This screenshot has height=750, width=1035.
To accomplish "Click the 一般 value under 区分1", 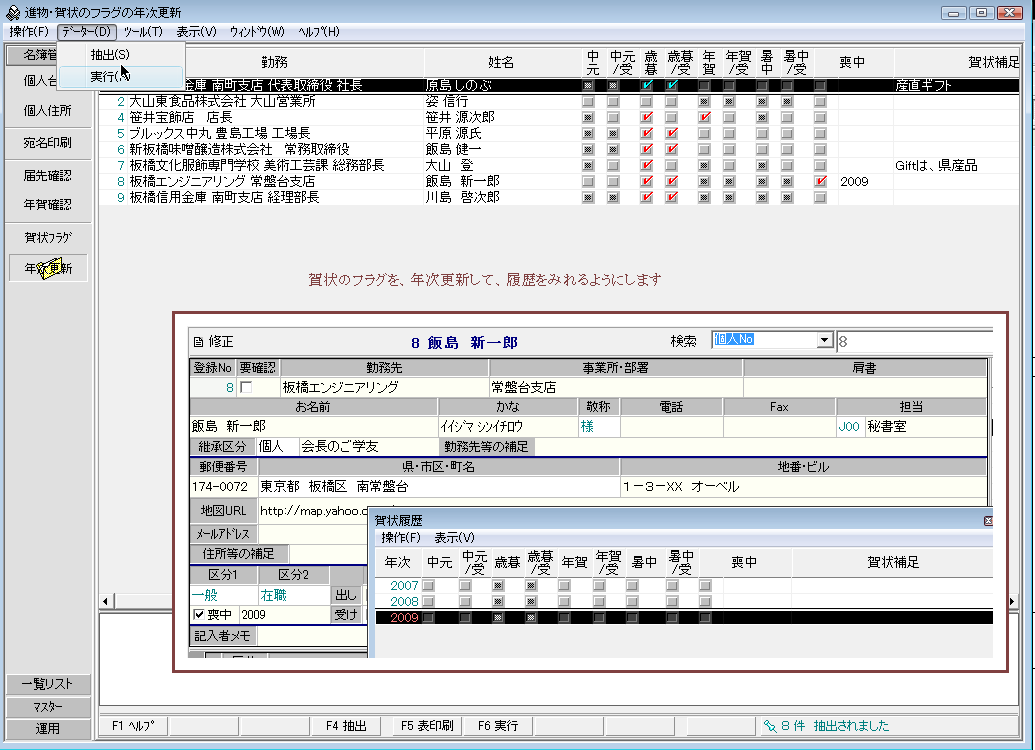I will click(x=205, y=595).
